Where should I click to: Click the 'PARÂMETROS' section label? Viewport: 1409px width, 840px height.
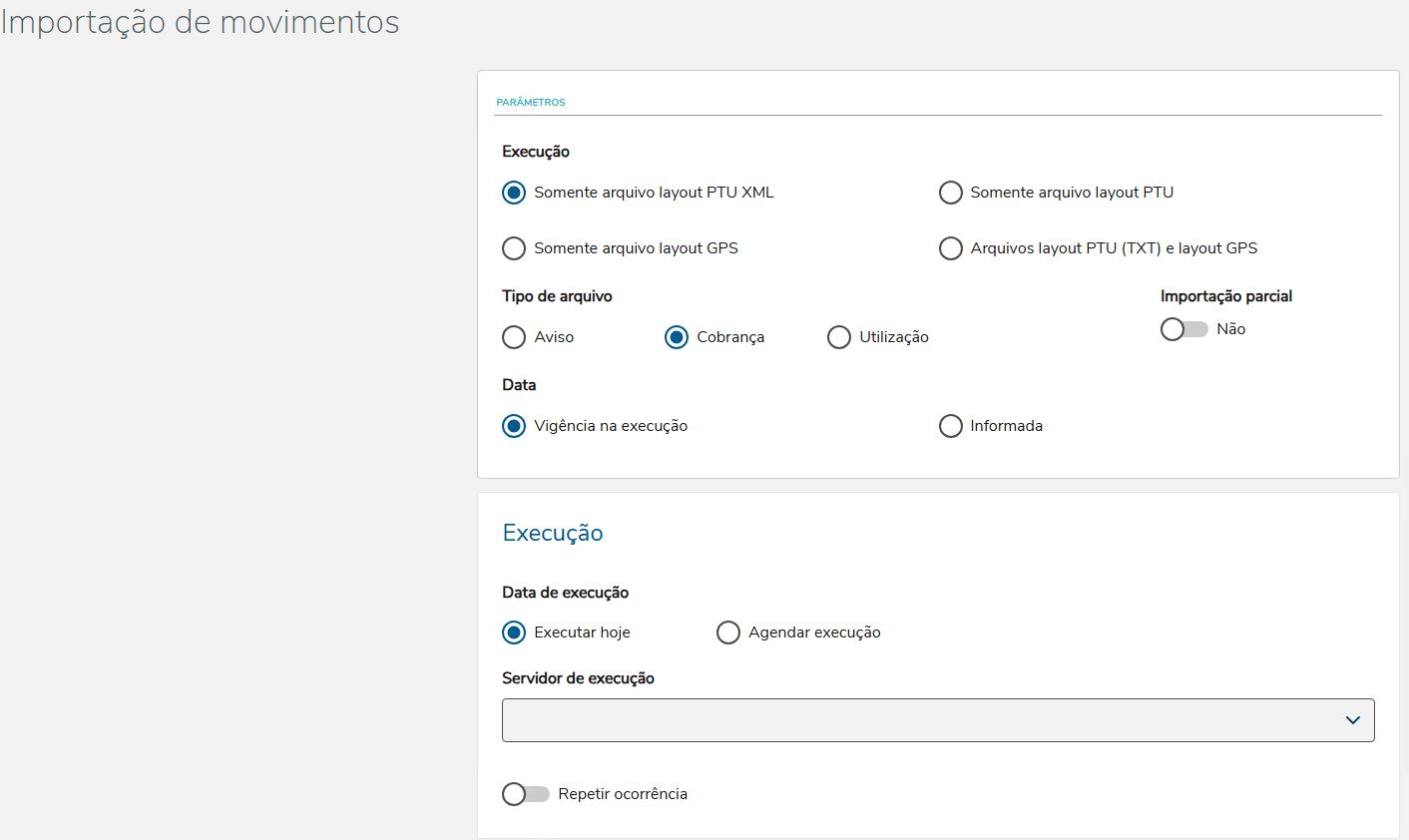[531, 103]
